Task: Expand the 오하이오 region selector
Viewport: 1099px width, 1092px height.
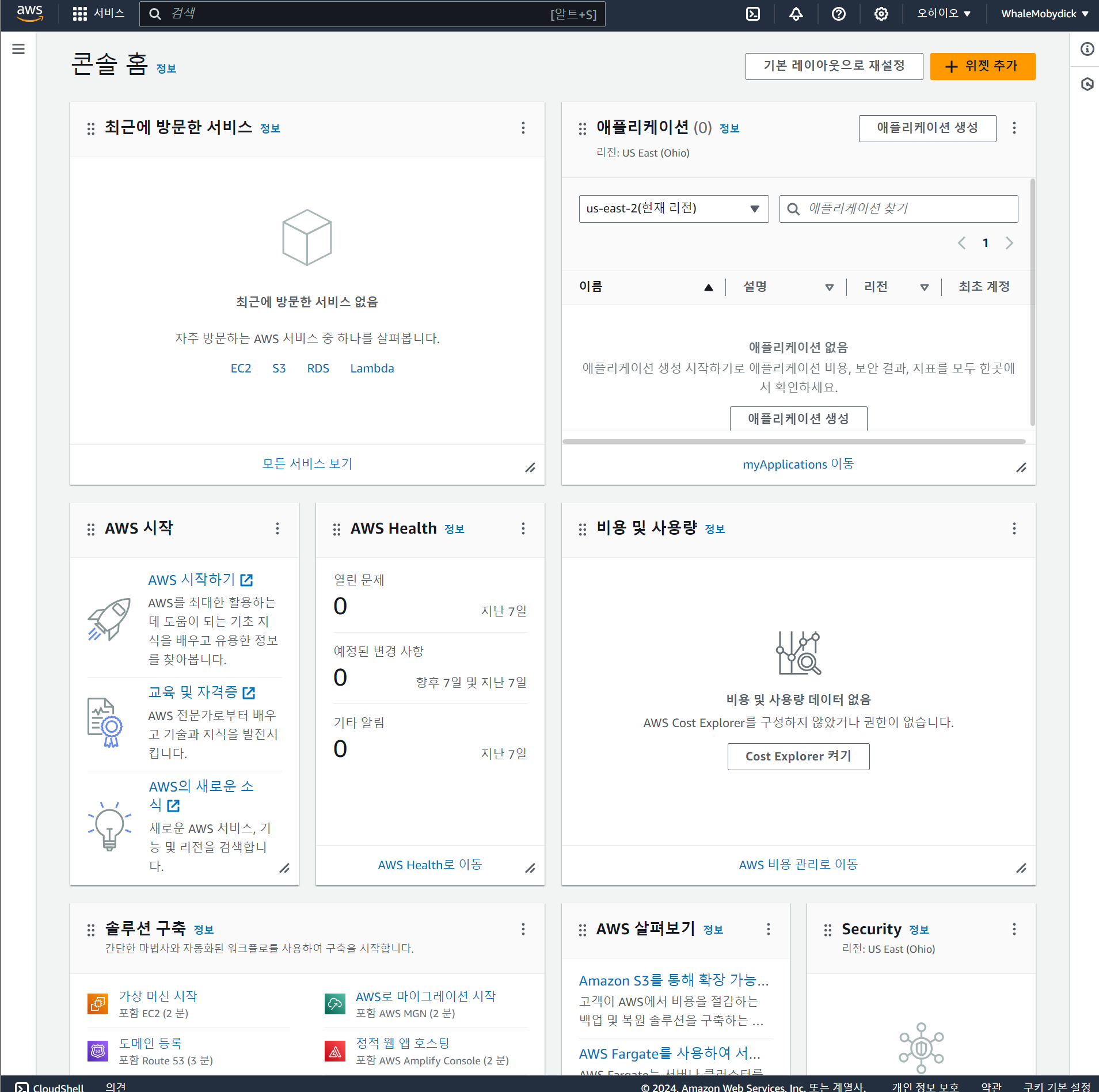Action: [944, 13]
